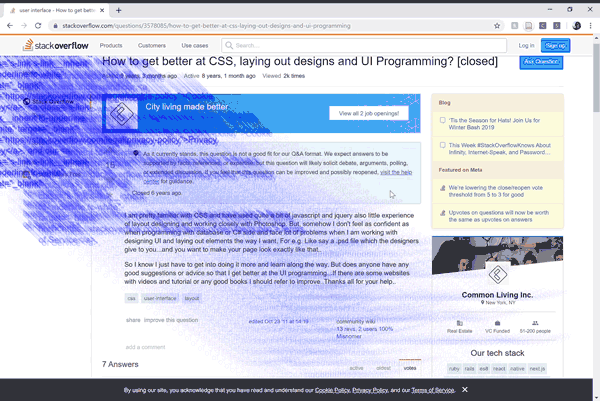Sort answers by the votes tab
Screen dimensions: 600x401
(410, 368)
